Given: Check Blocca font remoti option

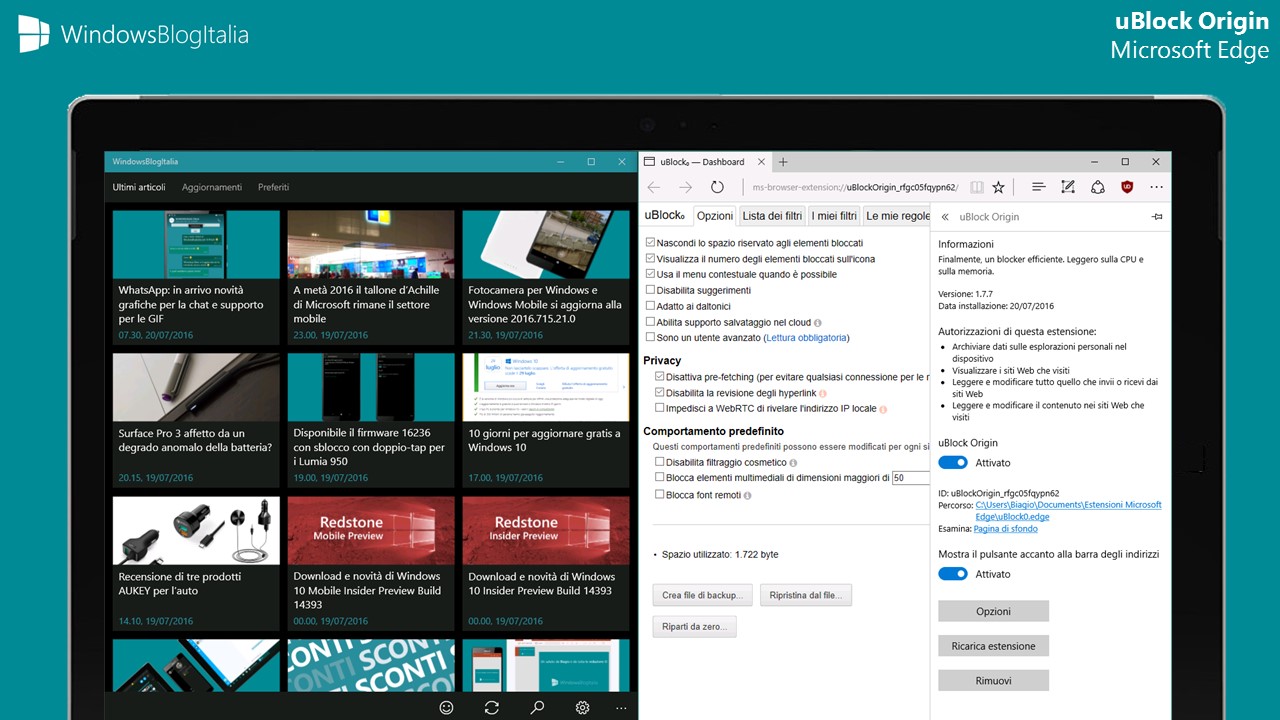Looking at the screenshot, I should pyautogui.click(x=660, y=494).
